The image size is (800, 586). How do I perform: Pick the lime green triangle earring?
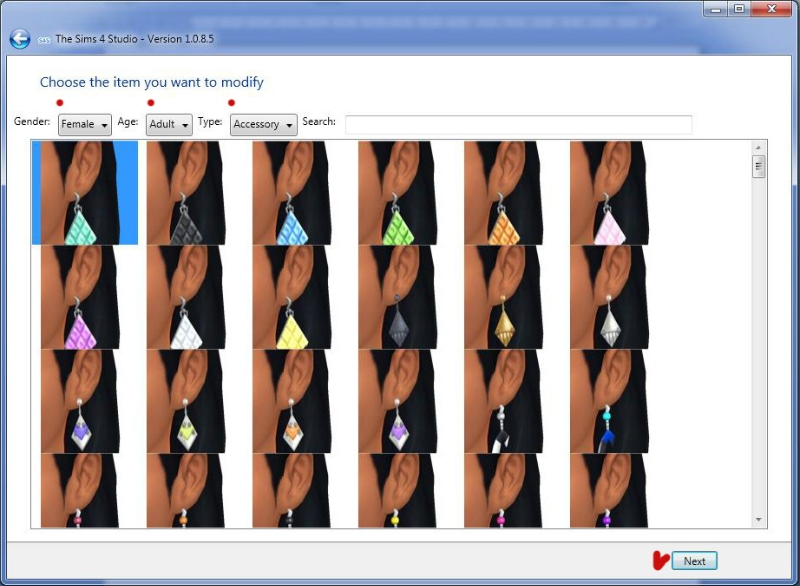pos(398,193)
